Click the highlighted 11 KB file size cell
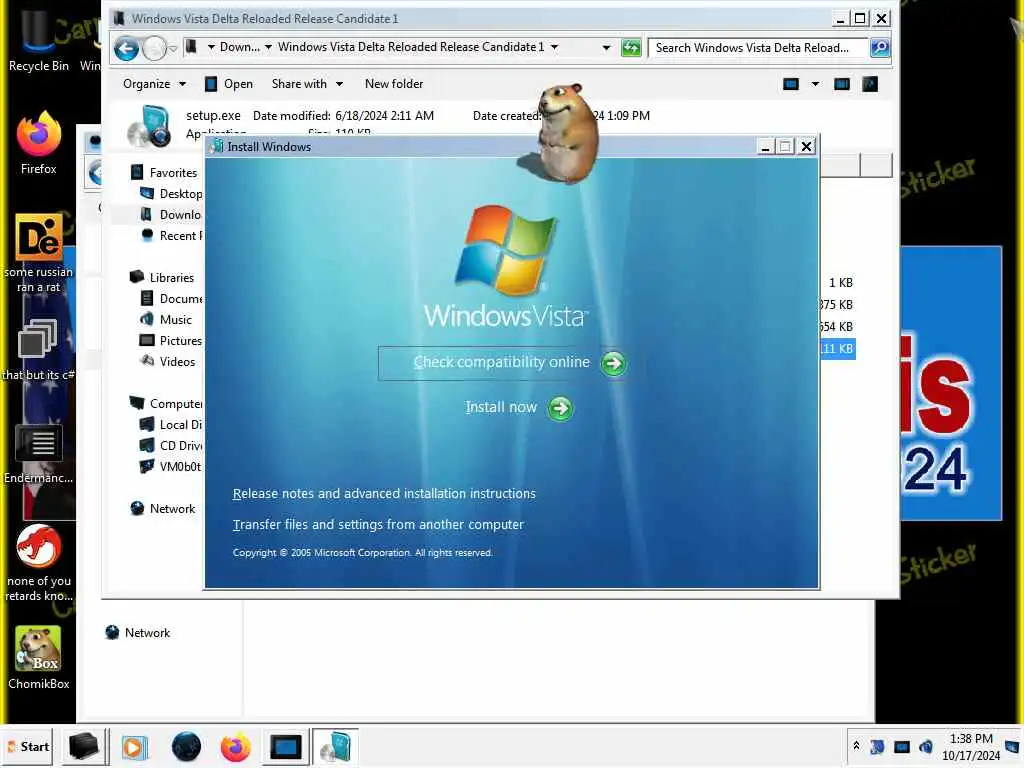 pos(837,349)
